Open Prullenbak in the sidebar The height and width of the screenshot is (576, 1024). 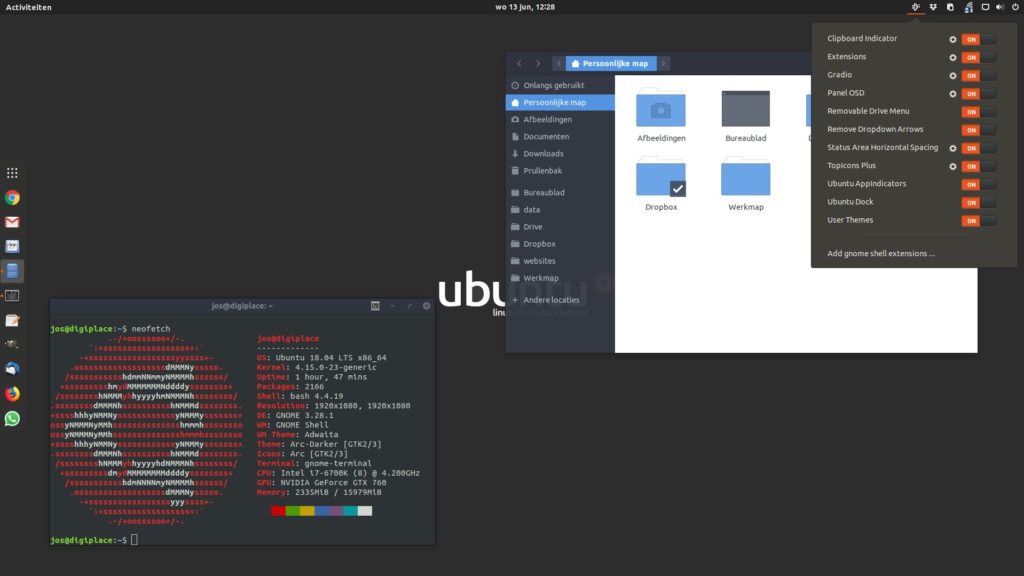(560, 170)
